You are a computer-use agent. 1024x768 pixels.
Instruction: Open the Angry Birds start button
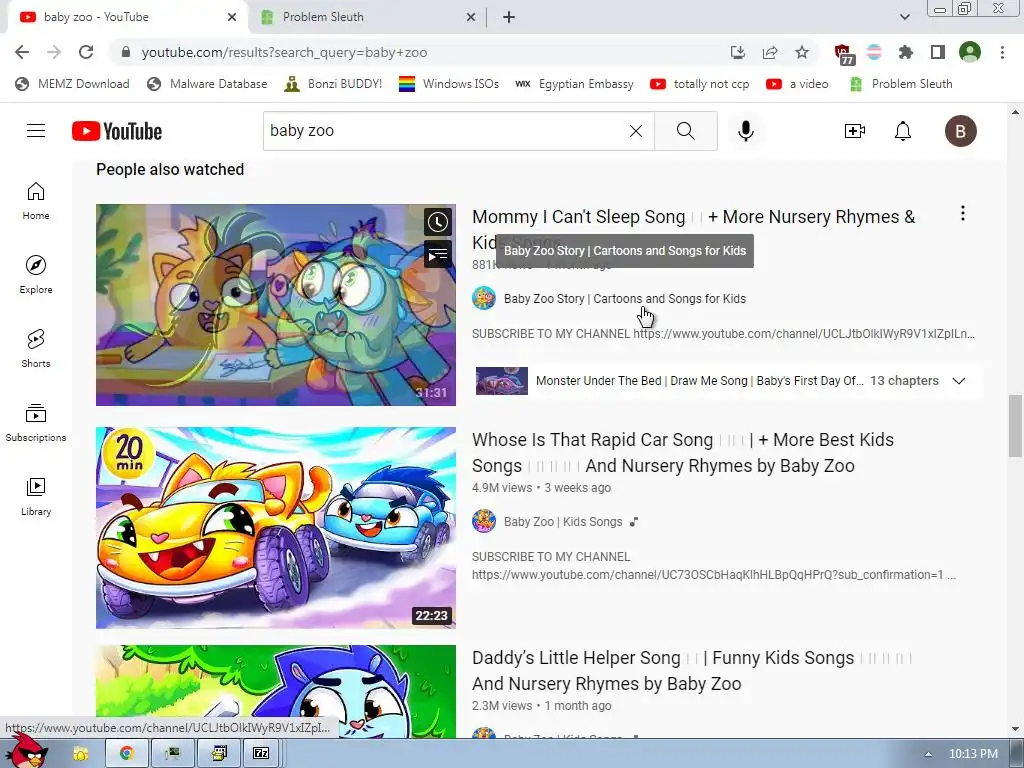coord(28,751)
